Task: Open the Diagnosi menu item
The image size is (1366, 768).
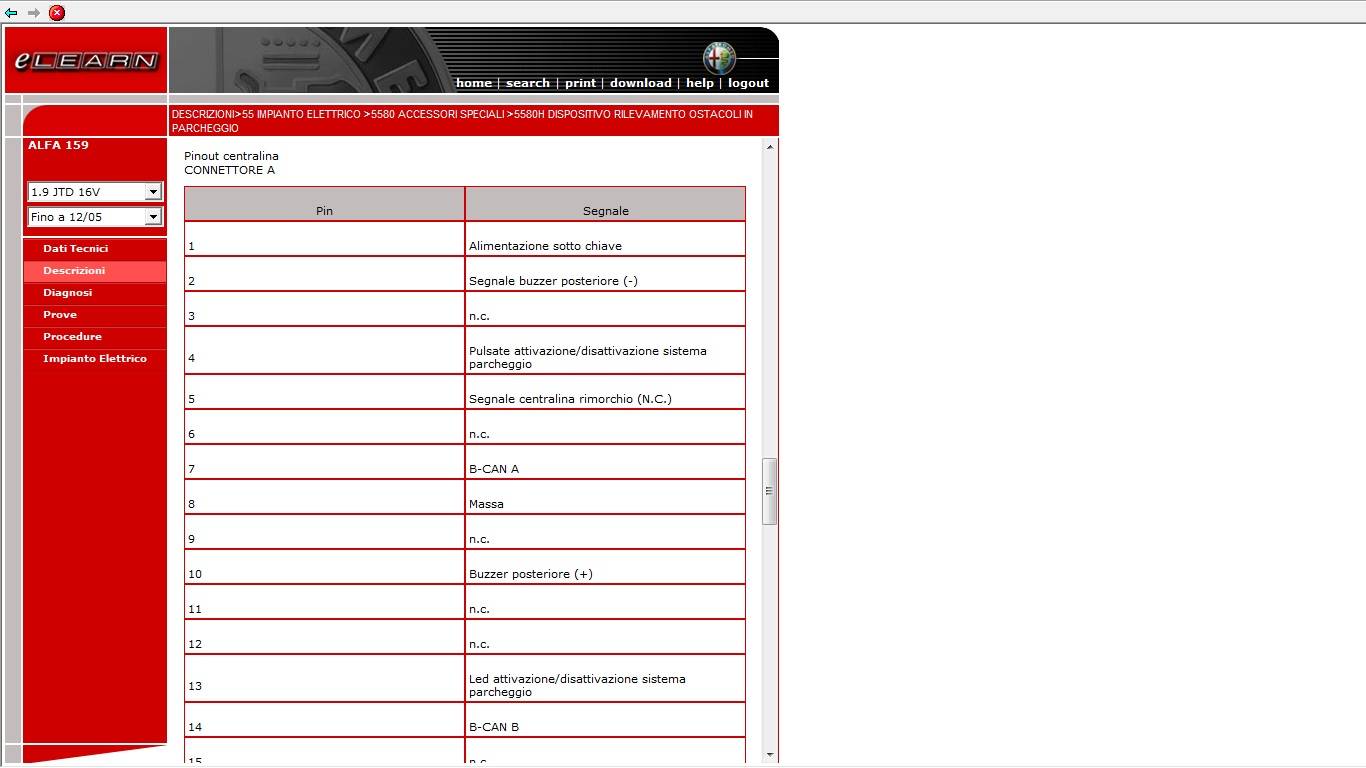Action: coord(67,293)
